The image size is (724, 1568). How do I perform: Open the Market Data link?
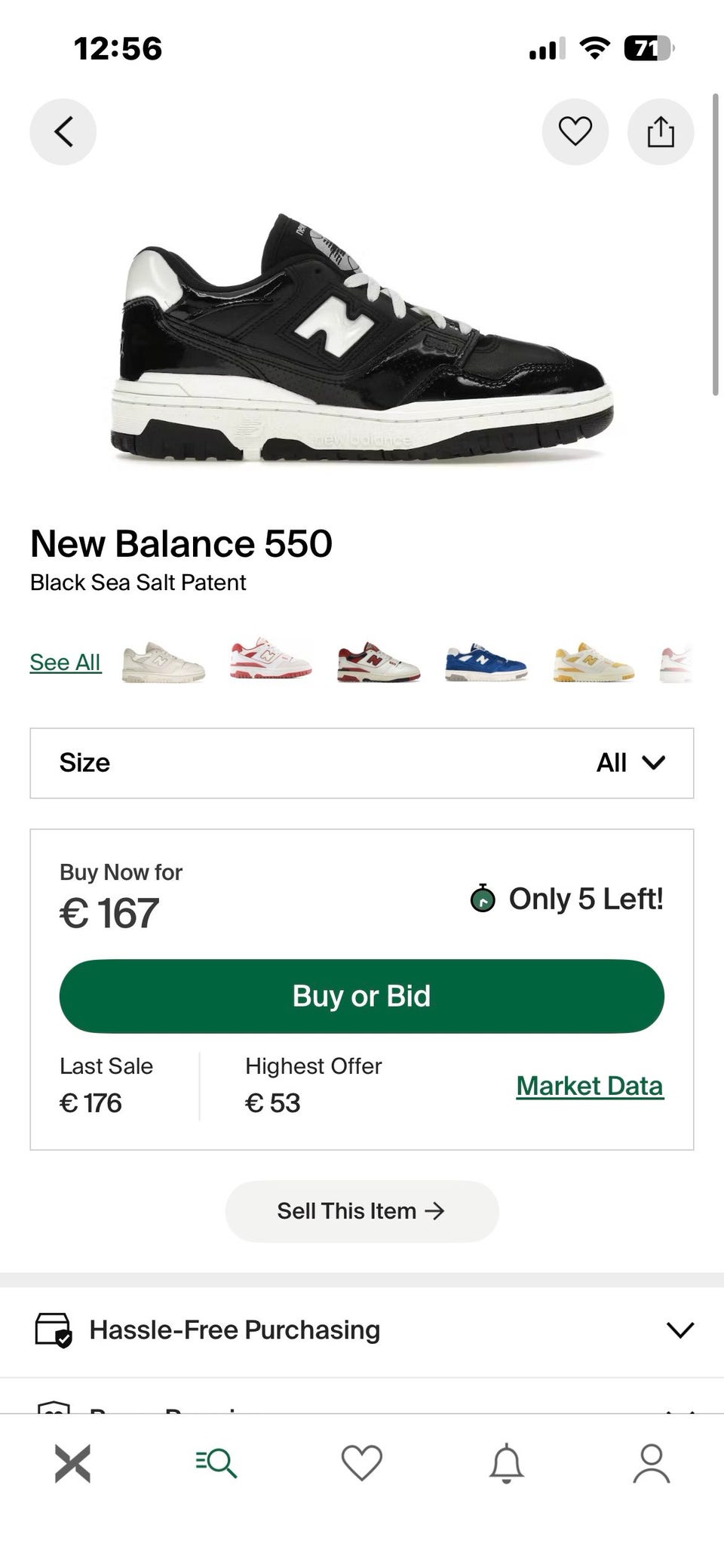590,1086
